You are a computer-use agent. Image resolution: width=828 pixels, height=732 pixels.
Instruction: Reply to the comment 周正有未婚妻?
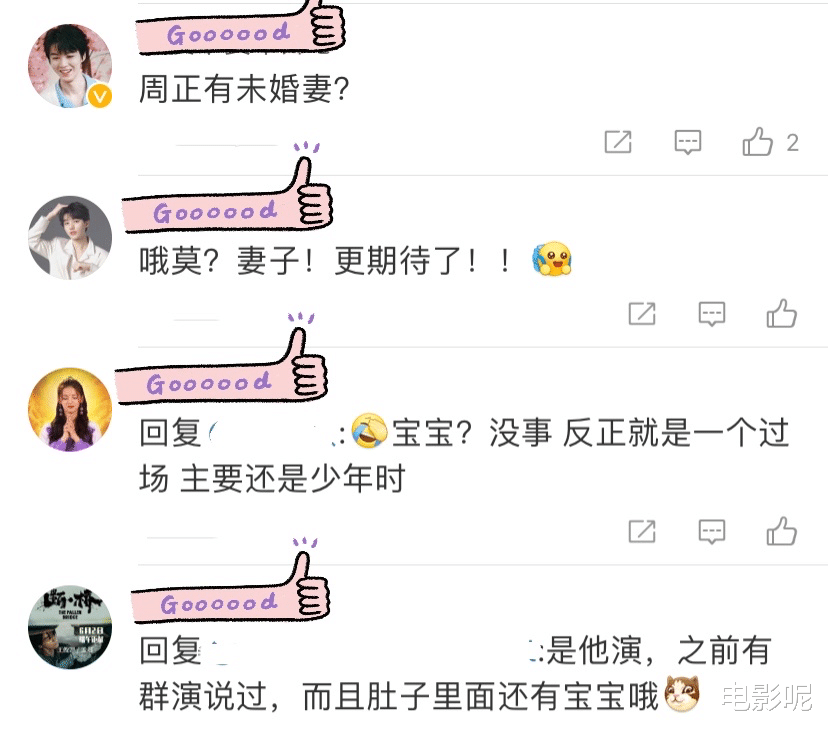[688, 142]
